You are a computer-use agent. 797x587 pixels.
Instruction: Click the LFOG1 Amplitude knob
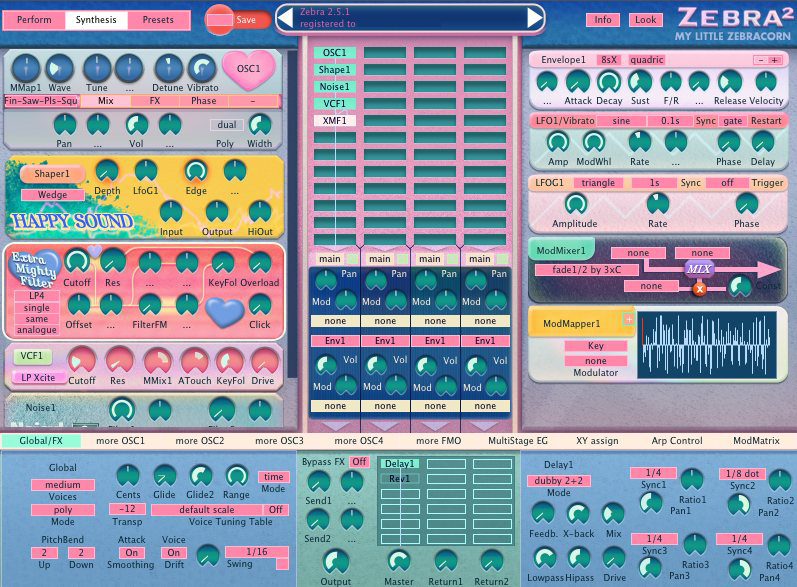point(575,204)
